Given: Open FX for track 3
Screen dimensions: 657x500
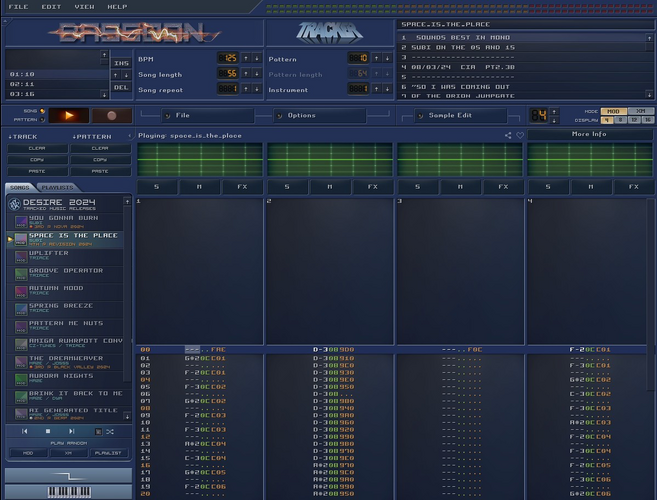Looking at the screenshot, I should pyautogui.click(x=503, y=187).
